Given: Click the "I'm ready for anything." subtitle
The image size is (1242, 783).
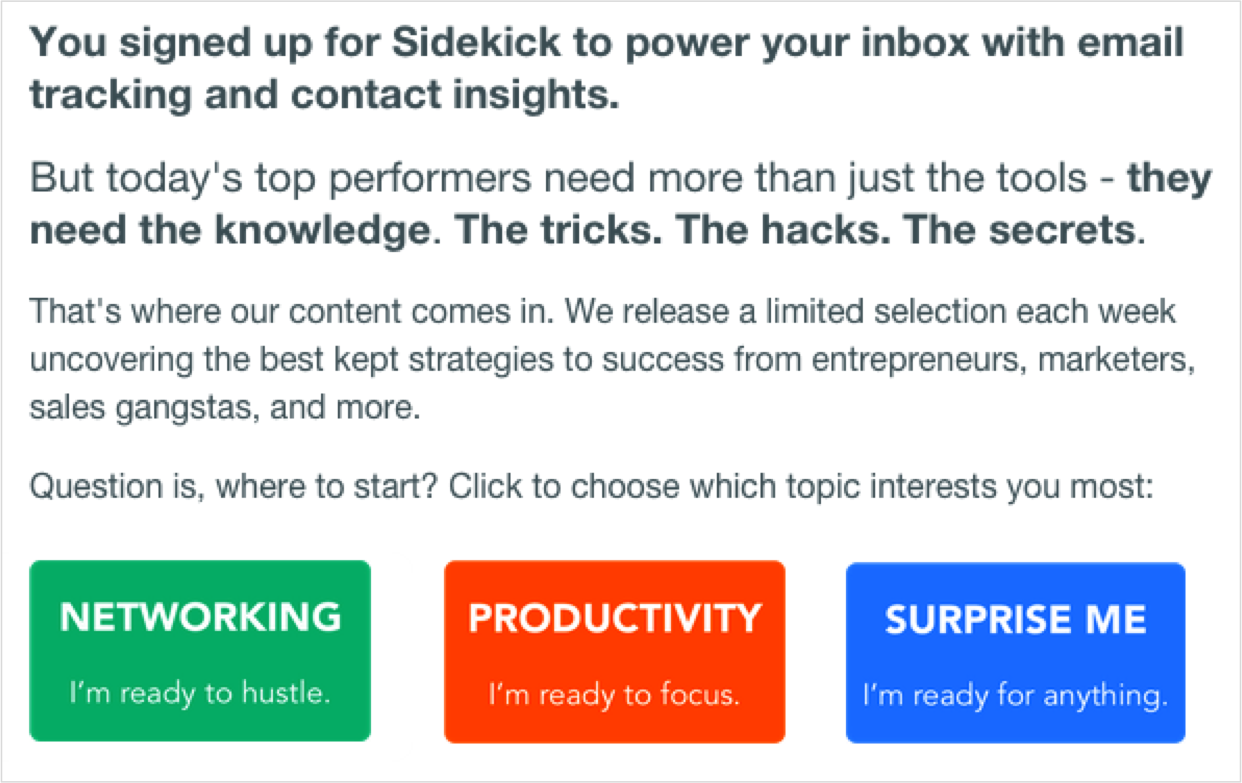Looking at the screenshot, I should click(x=1015, y=695).
